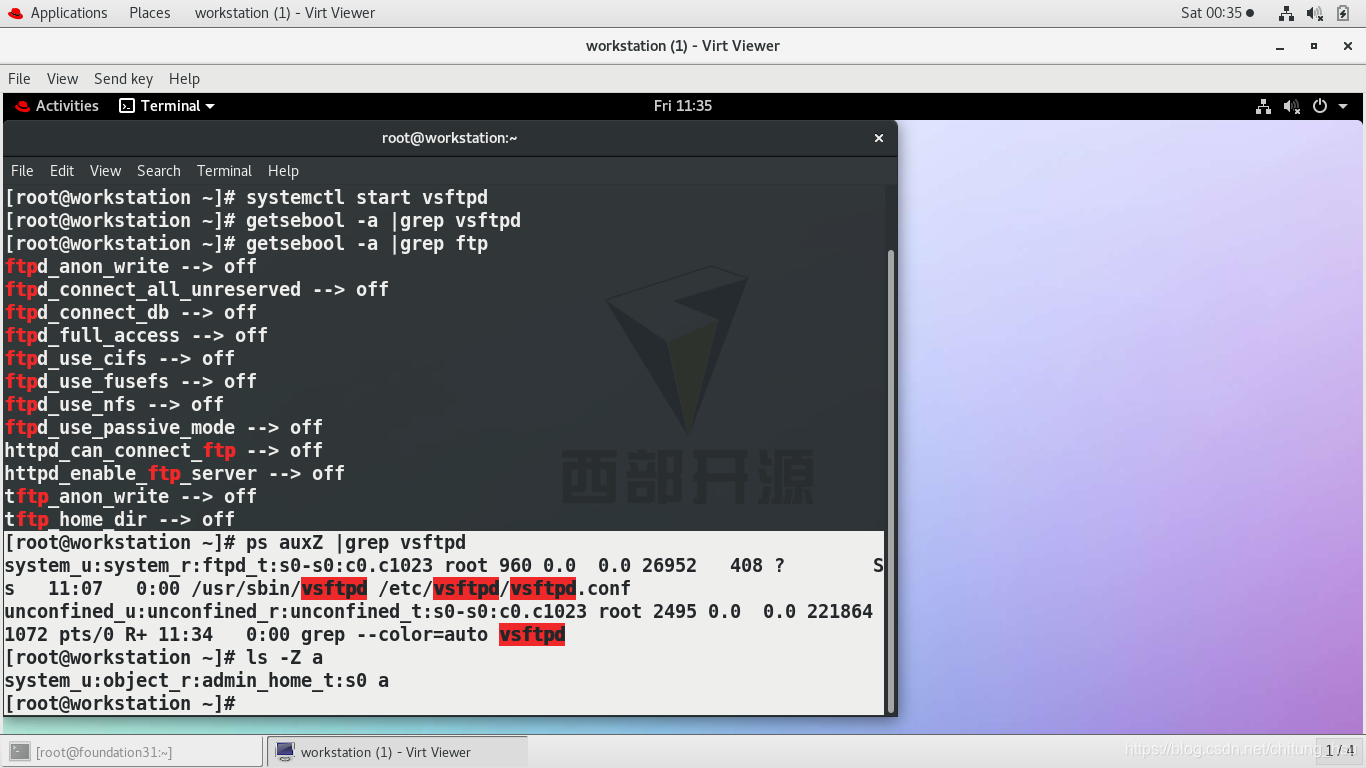1366x768 pixels.
Task: Click the ftpd_connect_all_unreserved --> off line
Action: [197, 289]
